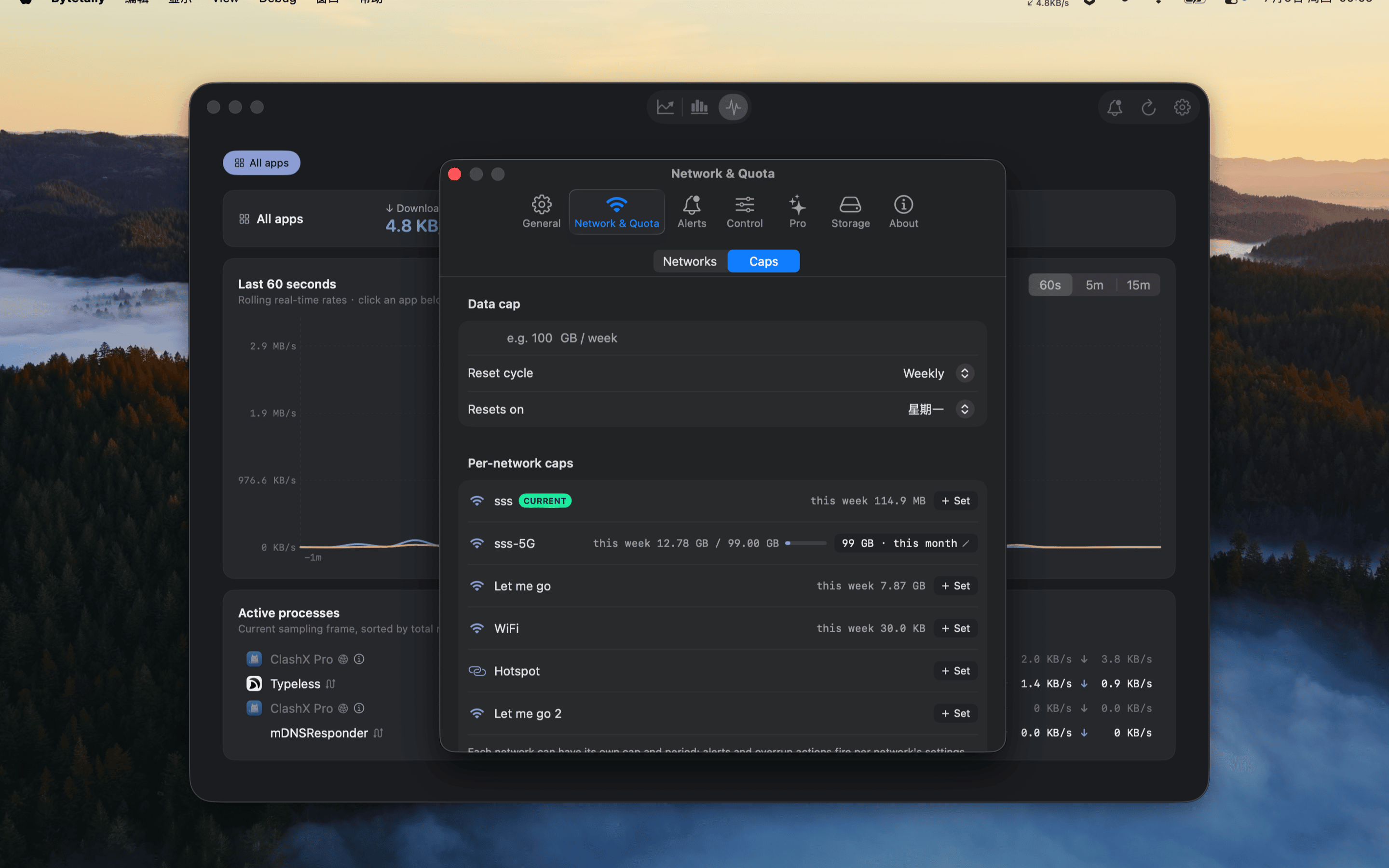Click globe icon beside second ClashX Pro
Screen dimensions: 1389x868
point(342,708)
